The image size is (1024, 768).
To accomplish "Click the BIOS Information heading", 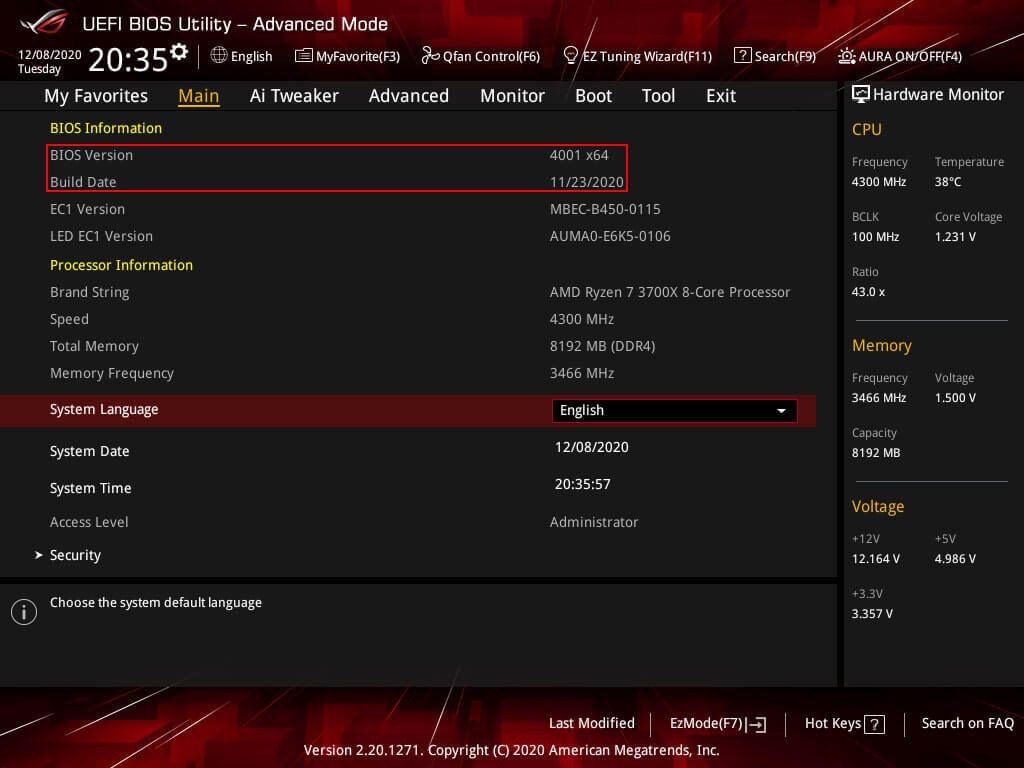I will pos(106,128).
